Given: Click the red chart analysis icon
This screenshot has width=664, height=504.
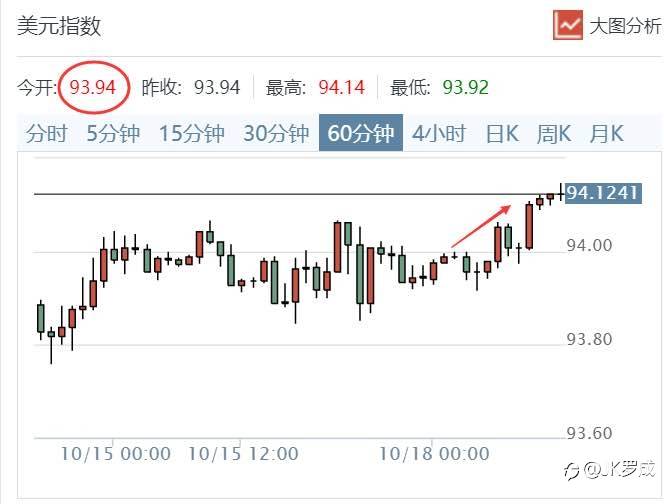Looking at the screenshot, I should [567, 25].
